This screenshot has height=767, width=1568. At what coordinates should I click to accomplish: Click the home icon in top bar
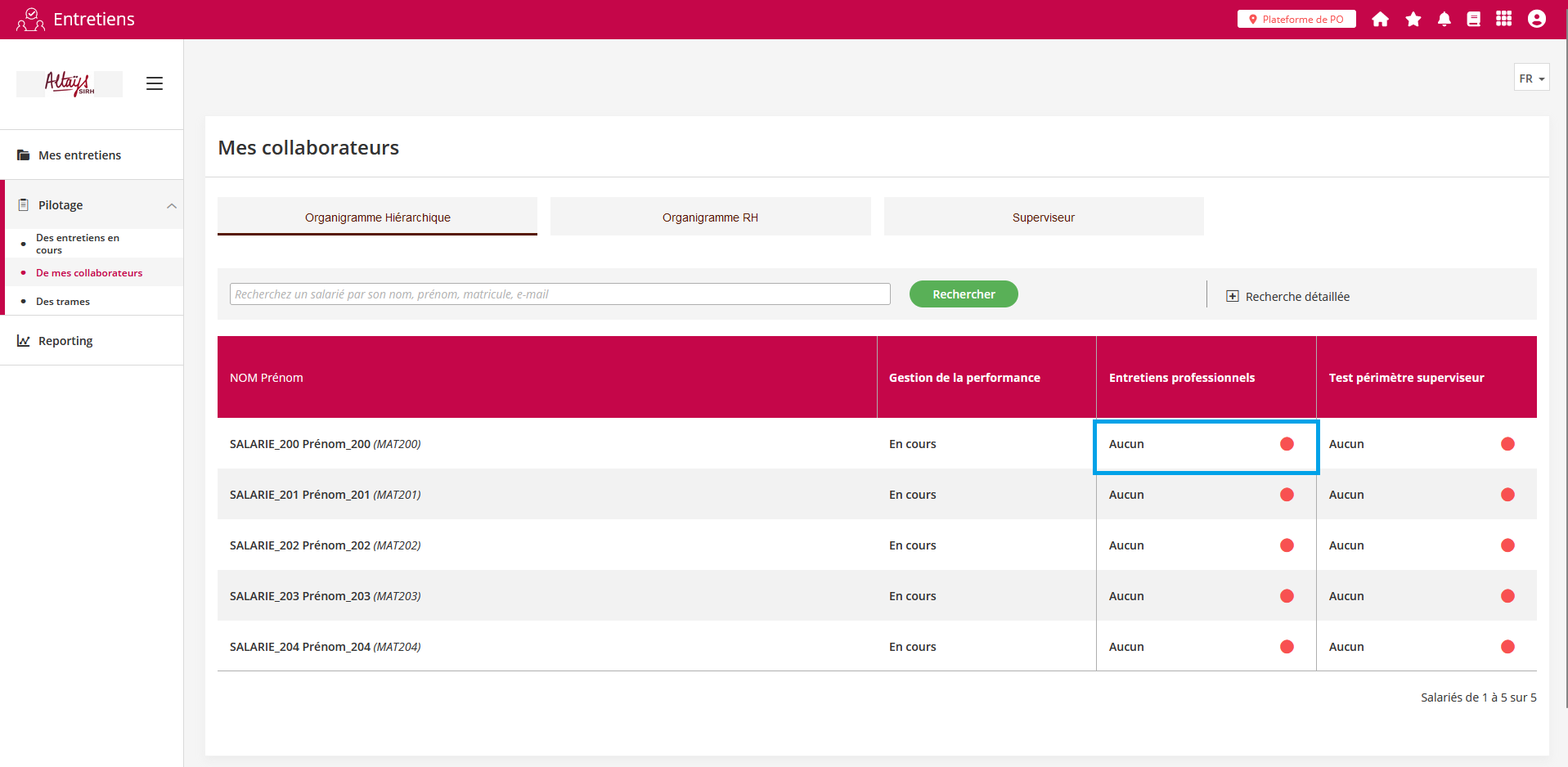1380,20
